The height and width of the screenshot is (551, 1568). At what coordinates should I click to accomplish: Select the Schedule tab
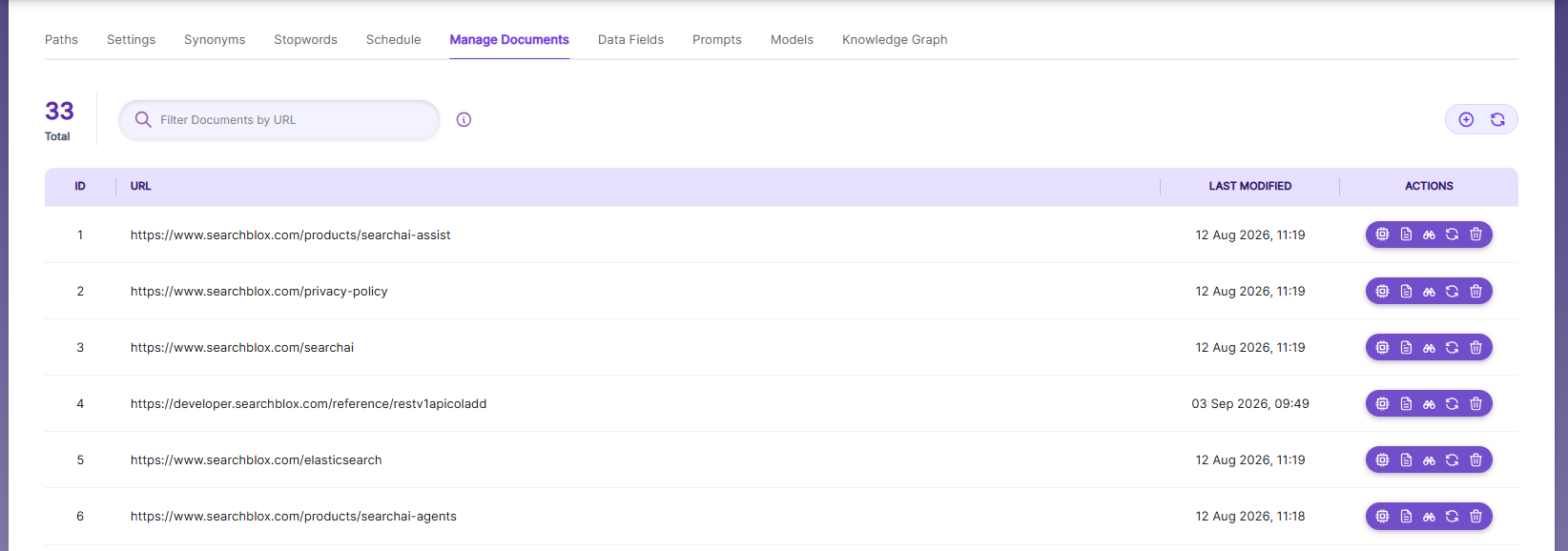coord(393,39)
